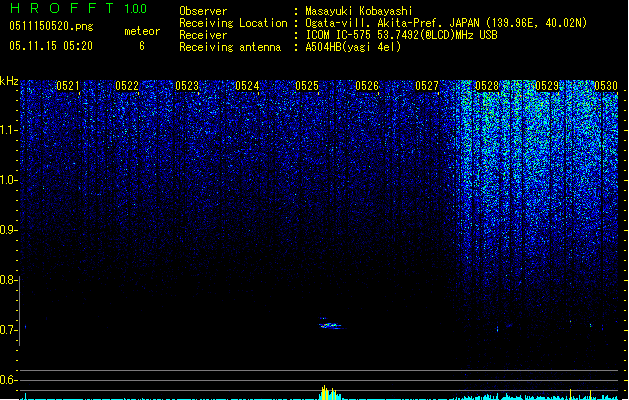Screen dimensions: 629x400
Task: Click the HROFFT 1.0.0 title text
Action: [78, 8]
